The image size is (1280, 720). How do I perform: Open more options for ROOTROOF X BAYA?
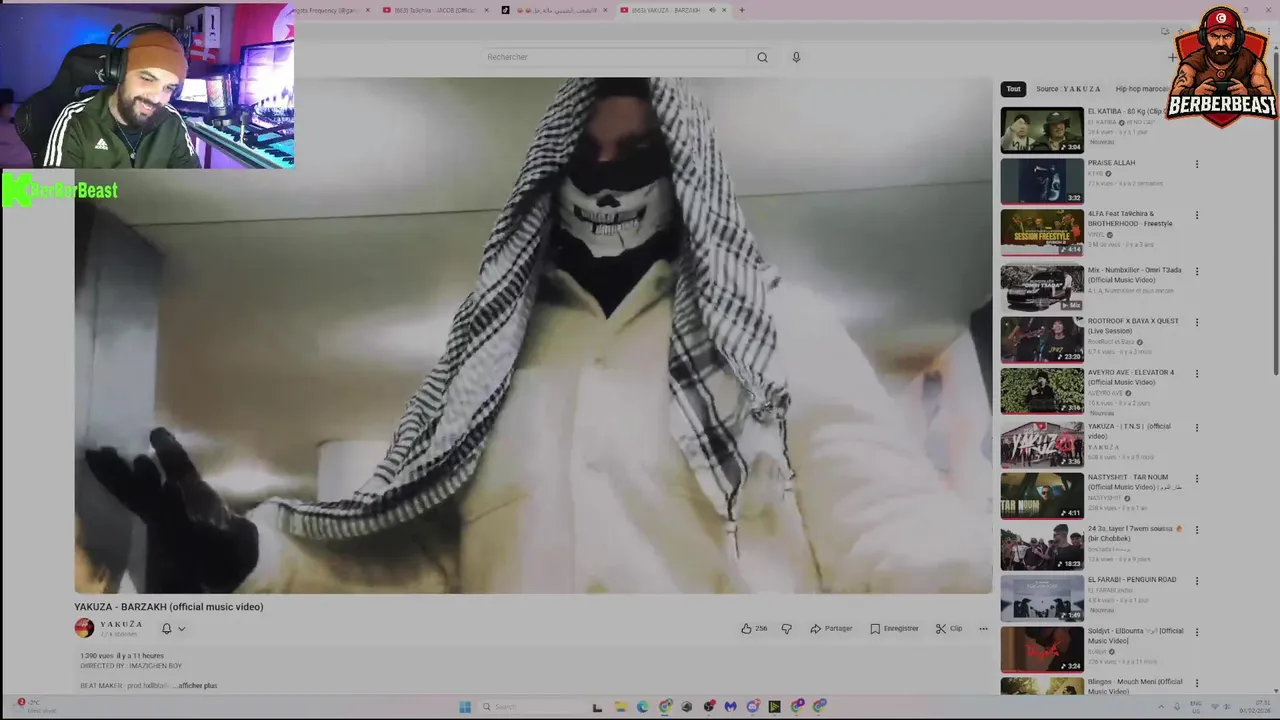[1196, 323]
